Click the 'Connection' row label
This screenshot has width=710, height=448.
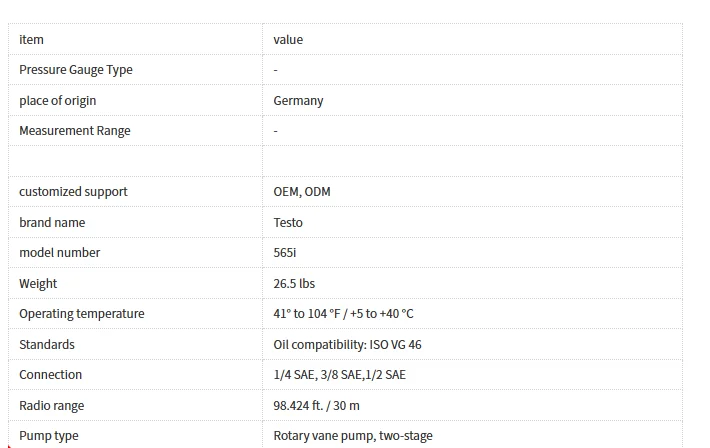(50, 375)
